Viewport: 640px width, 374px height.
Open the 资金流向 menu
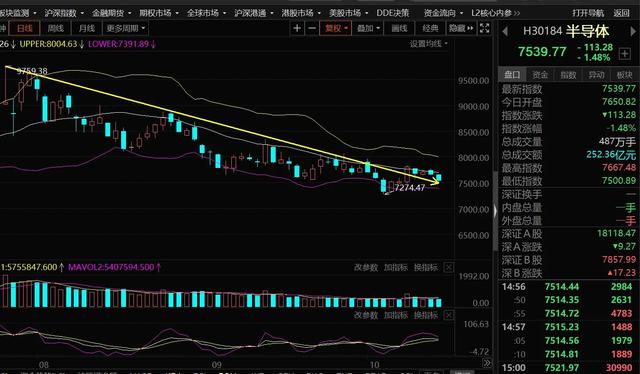[x=443, y=13]
